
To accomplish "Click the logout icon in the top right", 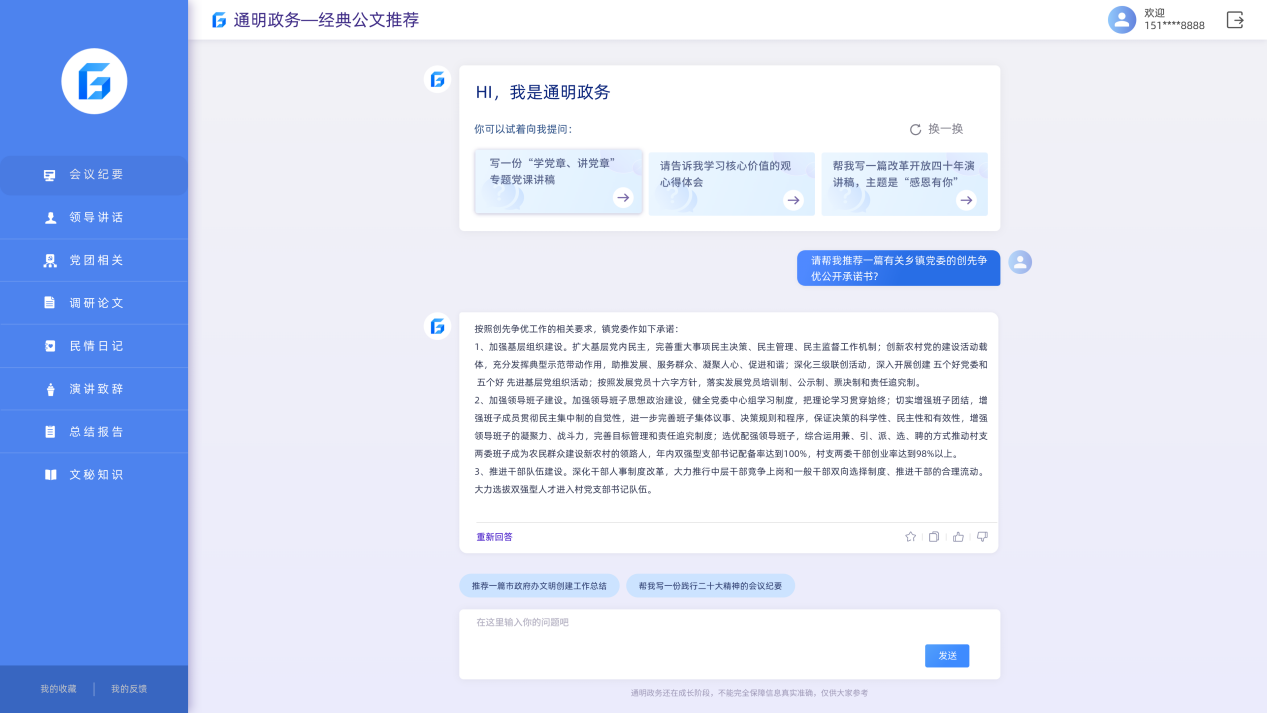I will [1235, 20].
